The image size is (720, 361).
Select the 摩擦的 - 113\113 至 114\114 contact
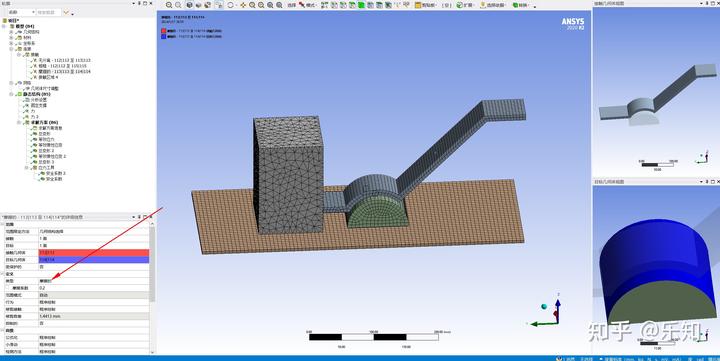[x=64, y=72]
